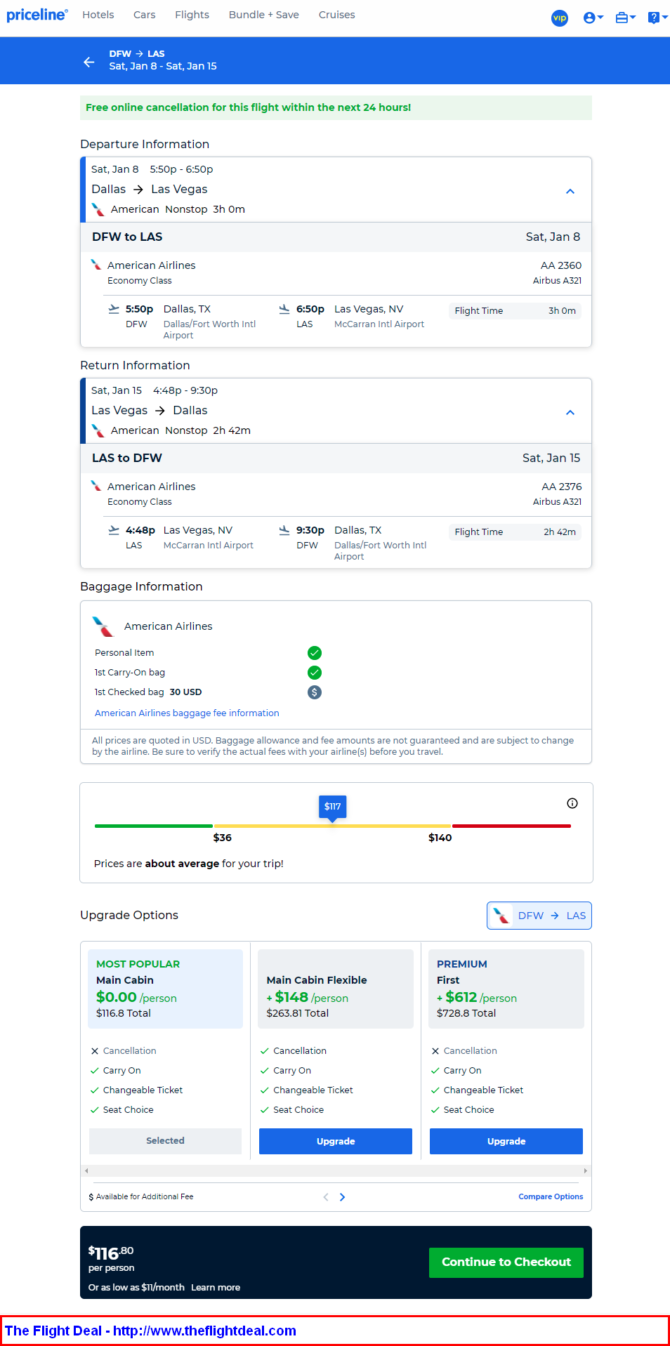The width and height of the screenshot is (670, 1346).
Task: Click the X Cancellation icon under First
Action: [435, 1051]
